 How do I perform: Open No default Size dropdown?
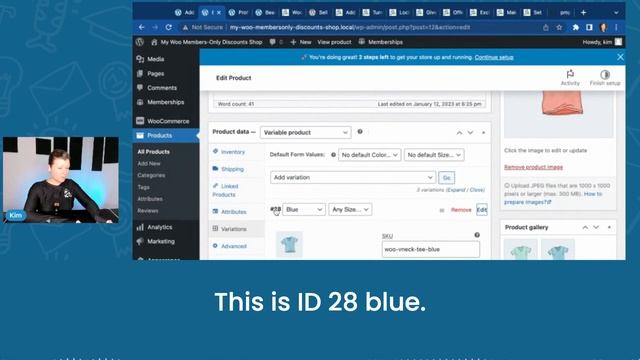click(x=434, y=155)
